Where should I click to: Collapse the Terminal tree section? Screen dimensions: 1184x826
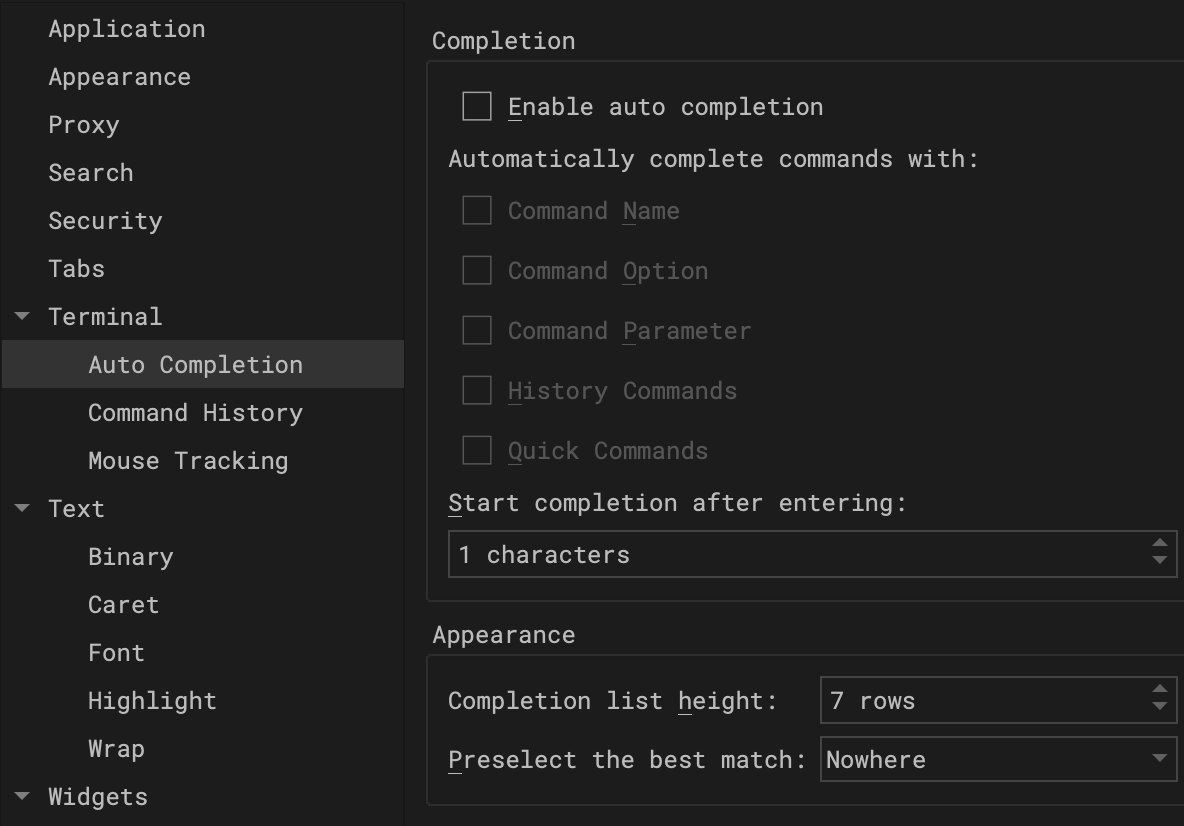(x=22, y=317)
